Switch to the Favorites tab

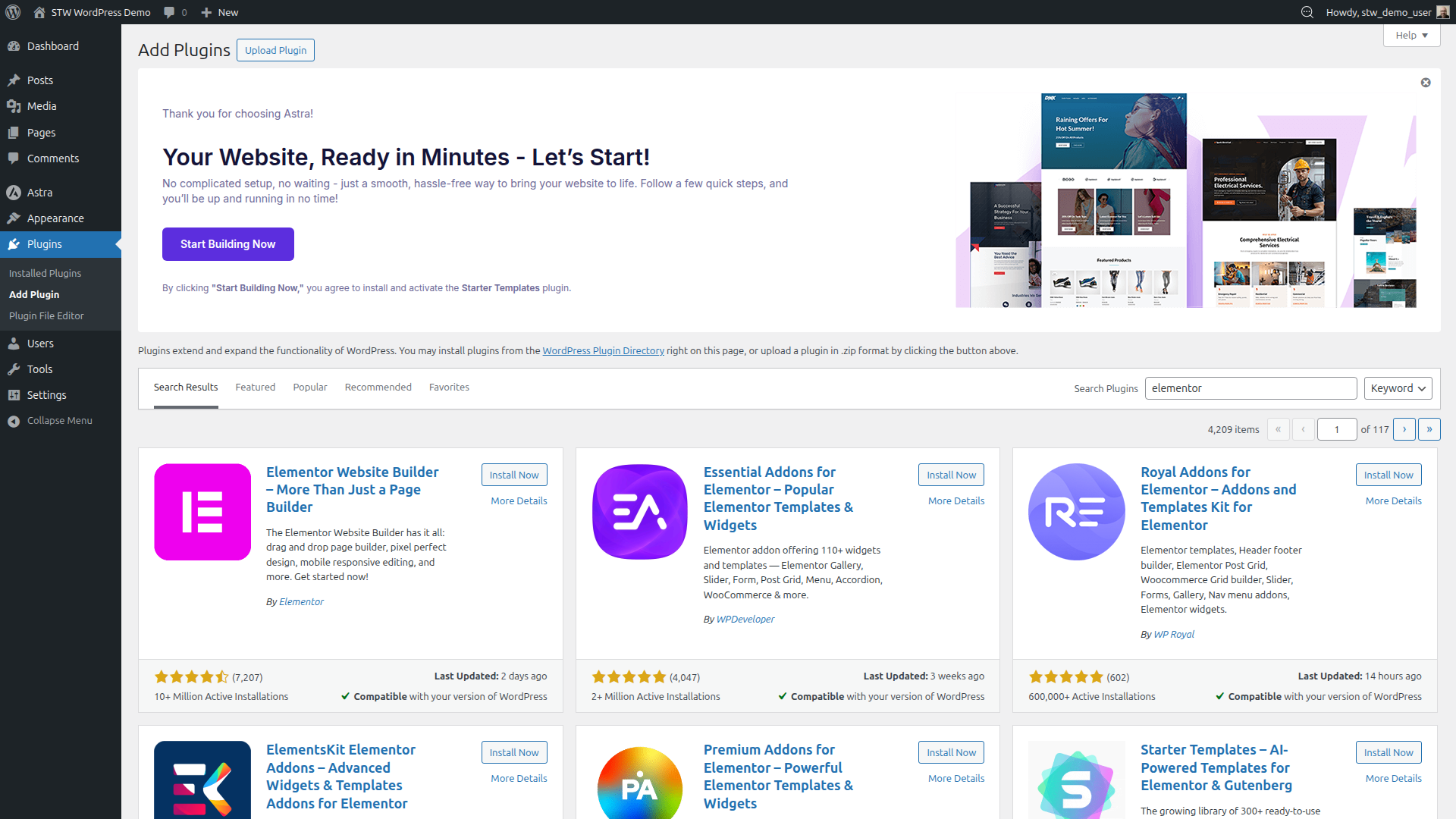[x=449, y=388]
